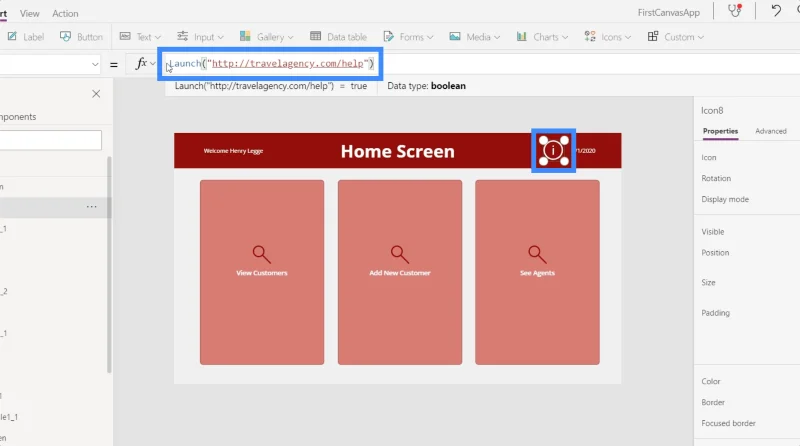Image resolution: width=800 pixels, height=446 pixels.
Task: Click the Home Screen title label
Action: click(x=397, y=151)
